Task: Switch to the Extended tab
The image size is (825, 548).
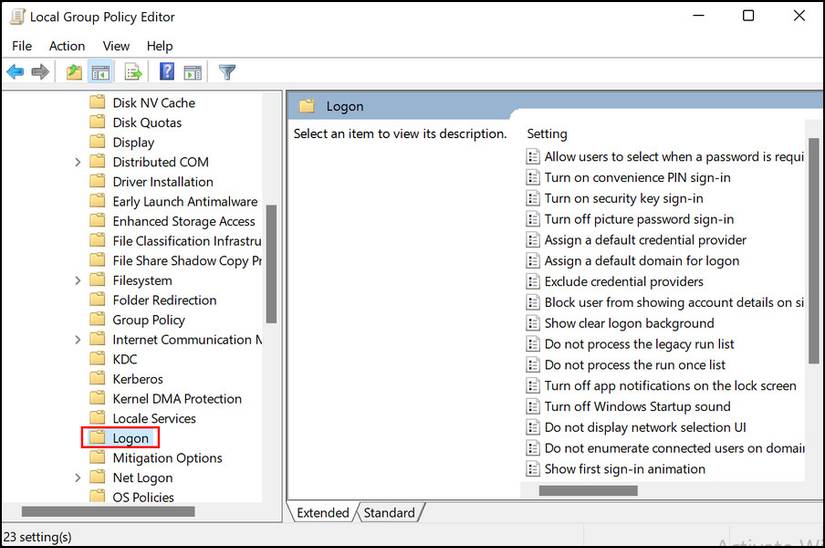Action: tap(323, 512)
